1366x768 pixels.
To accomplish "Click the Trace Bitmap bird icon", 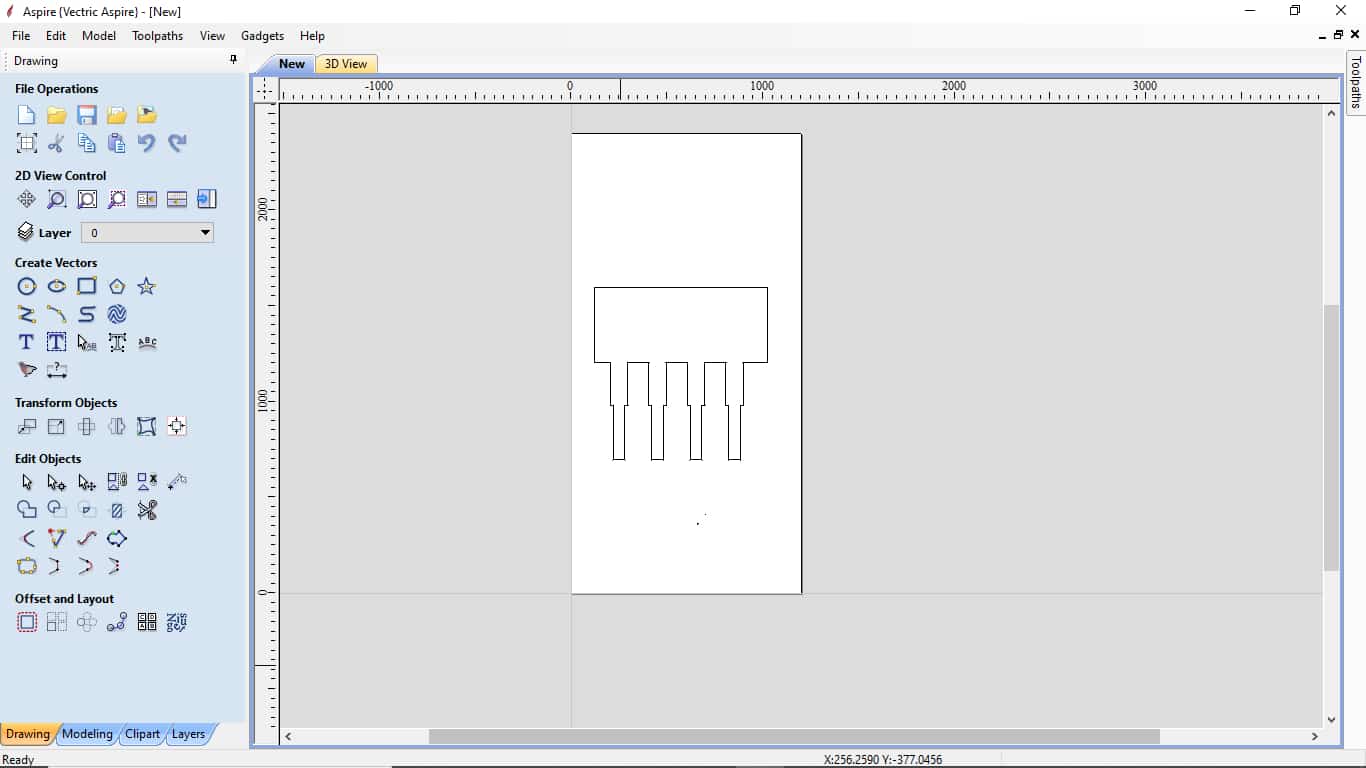I will [x=27, y=371].
